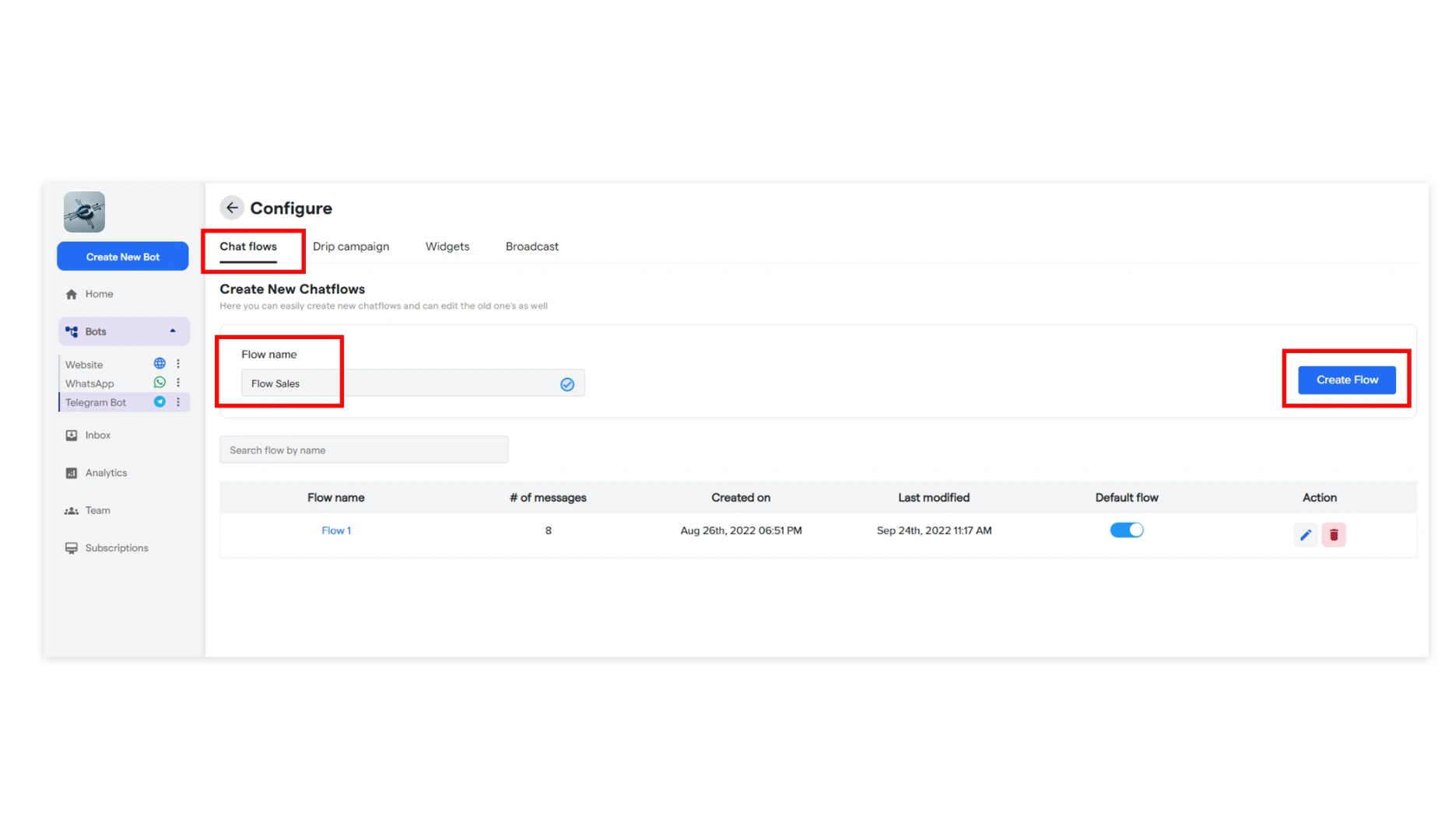
Task: Click the checkmark icon in Flow name field
Action: [567, 384]
